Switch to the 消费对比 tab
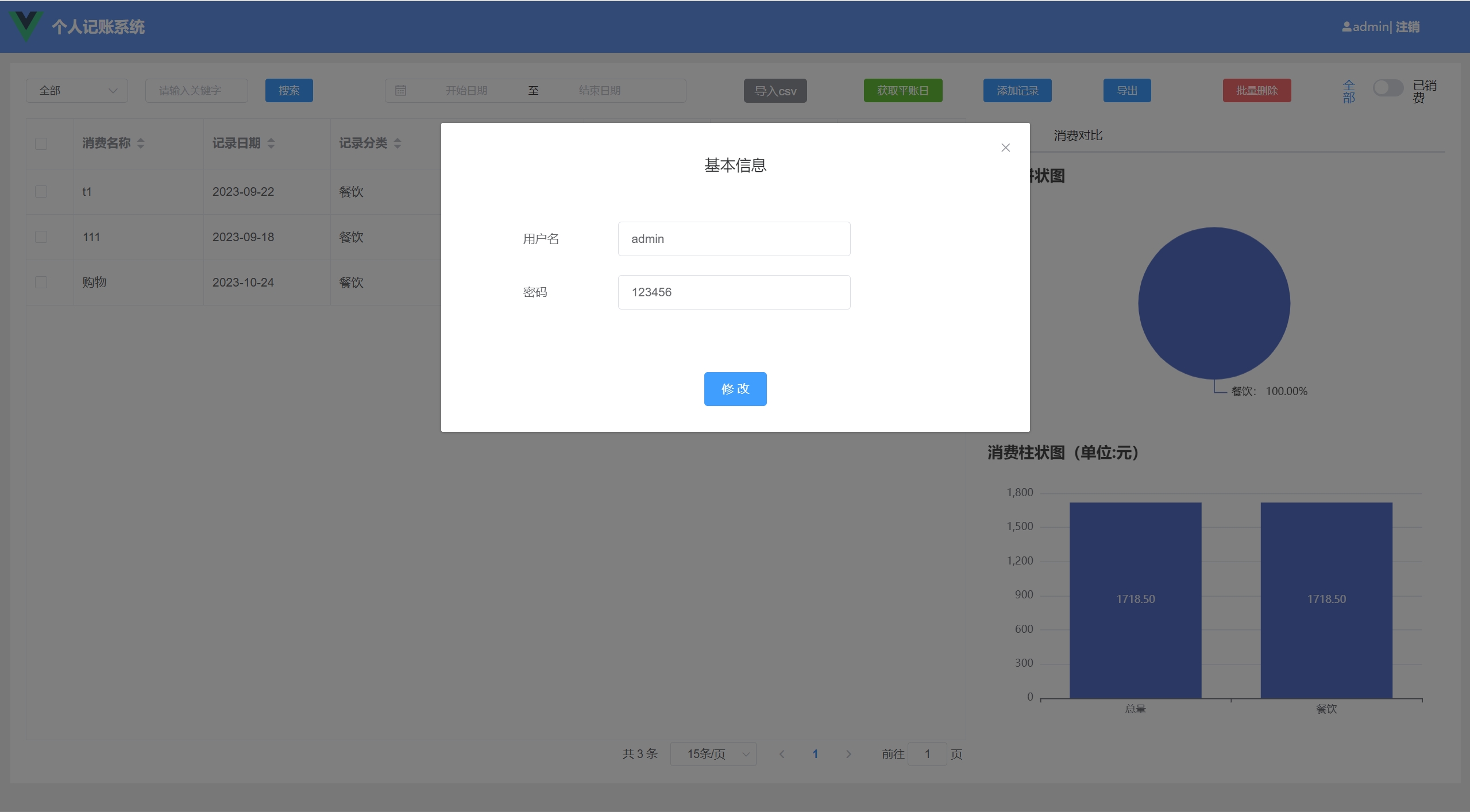Viewport: 1470px width, 812px height. [1078, 136]
